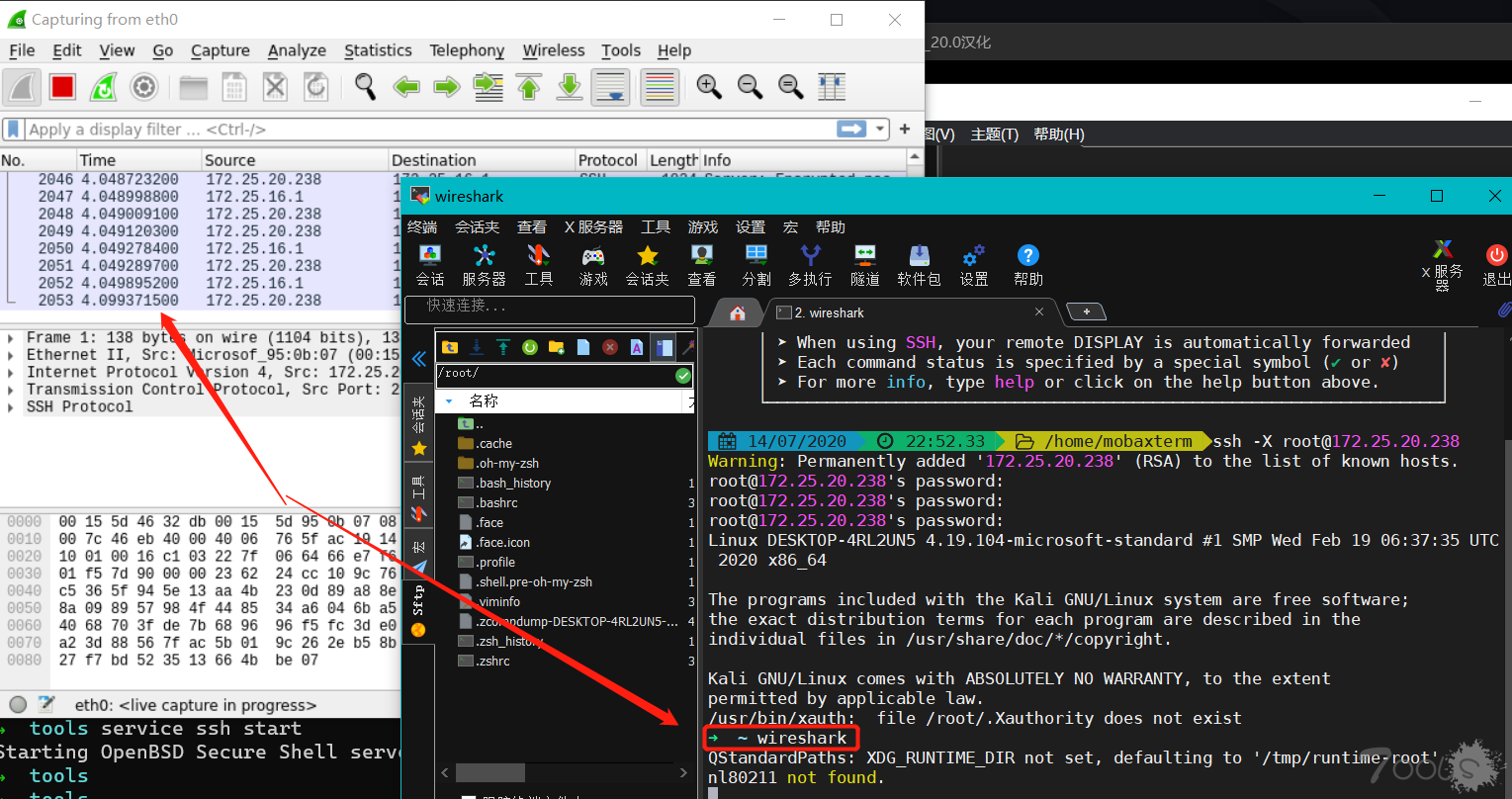Select .bashrc file in SFTP list
The width and height of the screenshot is (1512, 799).
pos(497,502)
